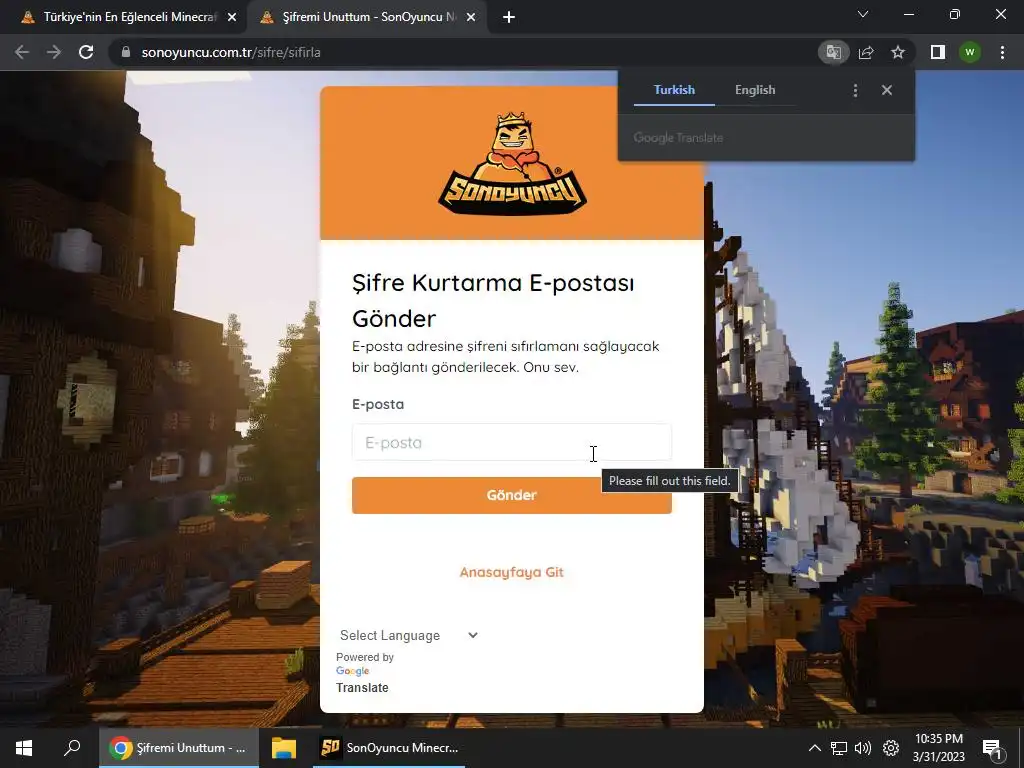Image resolution: width=1024 pixels, height=768 pixels.
Task: Click the address bar URL
Action: click(231, 52)
